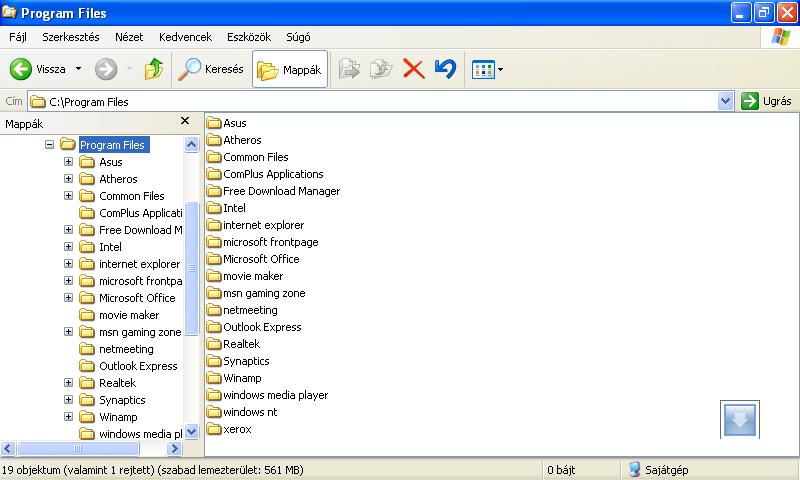Click the green Vissza back arrow
800x480 pixels.
[x=21, y=69]
